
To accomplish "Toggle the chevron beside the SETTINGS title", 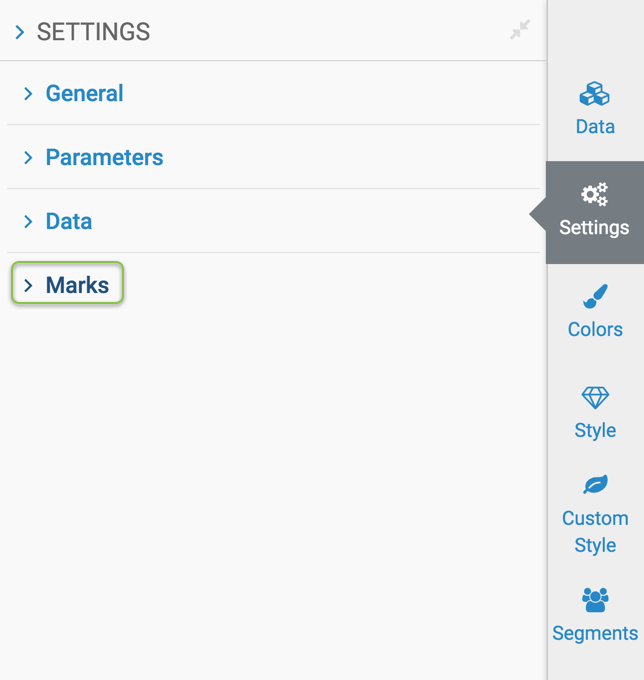I will [20, 32].
